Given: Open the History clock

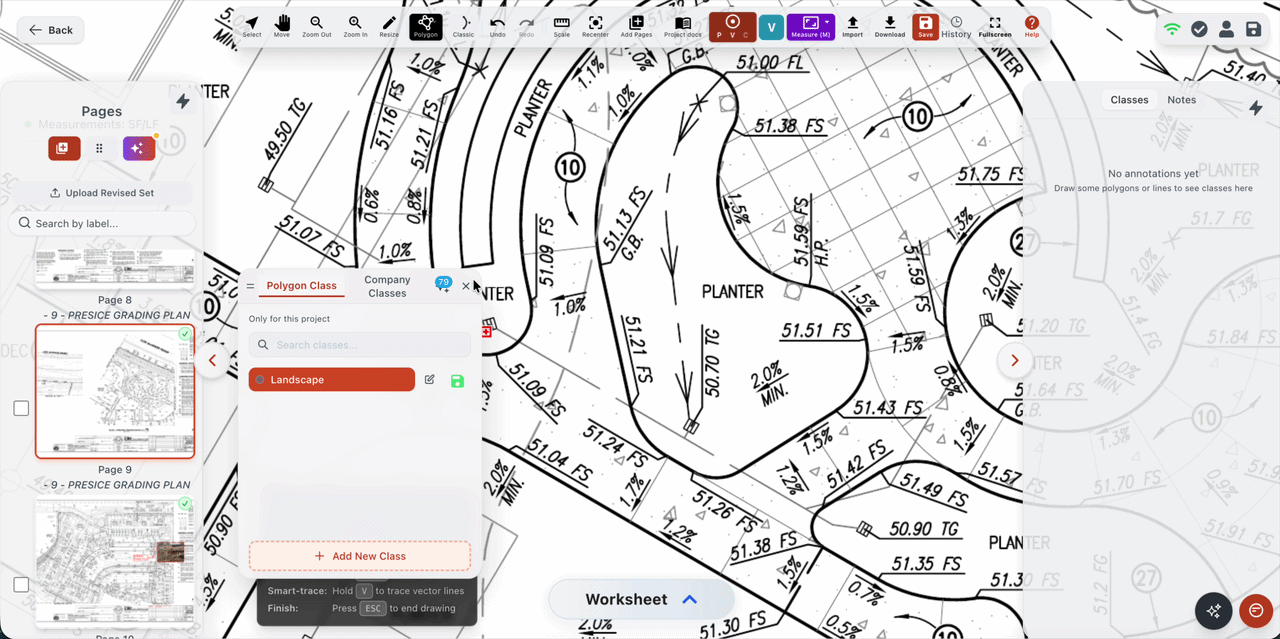Looking at the screenshot, I should (x=956, y=27).
